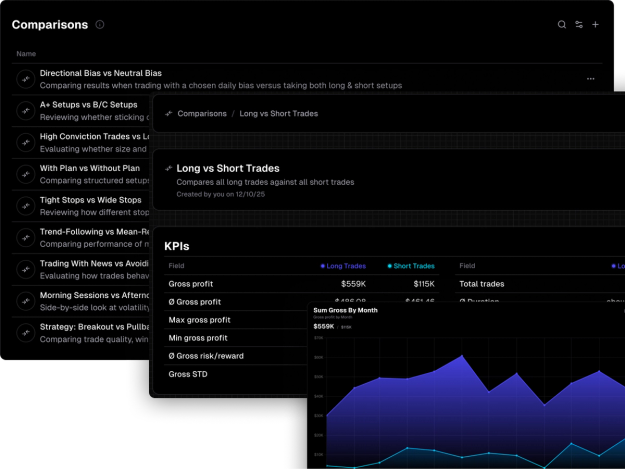Click the High Conviction Trades row icon
This screenshot has width=625, height=469.
coord(26,142)
